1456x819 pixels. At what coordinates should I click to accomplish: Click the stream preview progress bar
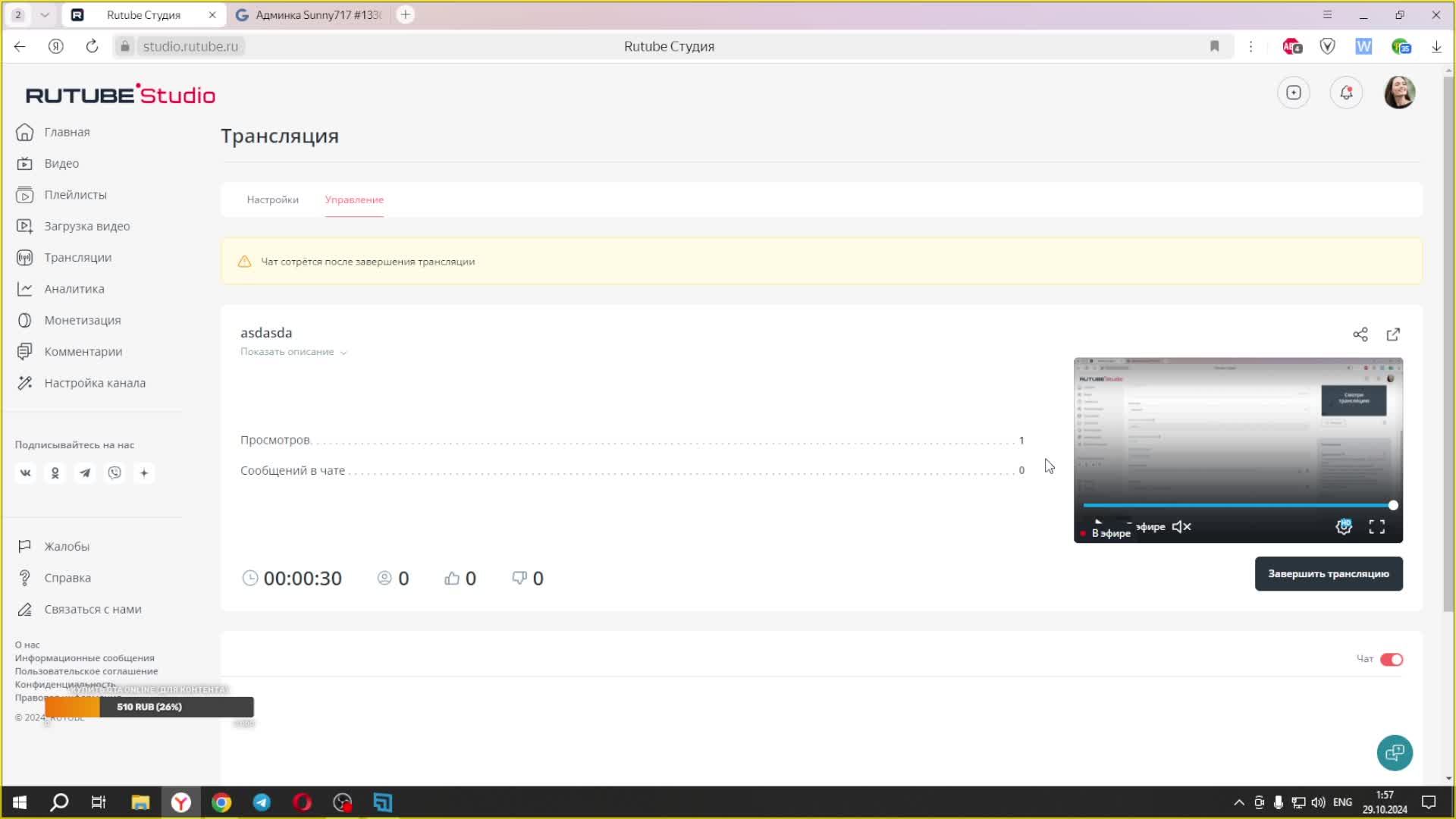point(1236,505)
